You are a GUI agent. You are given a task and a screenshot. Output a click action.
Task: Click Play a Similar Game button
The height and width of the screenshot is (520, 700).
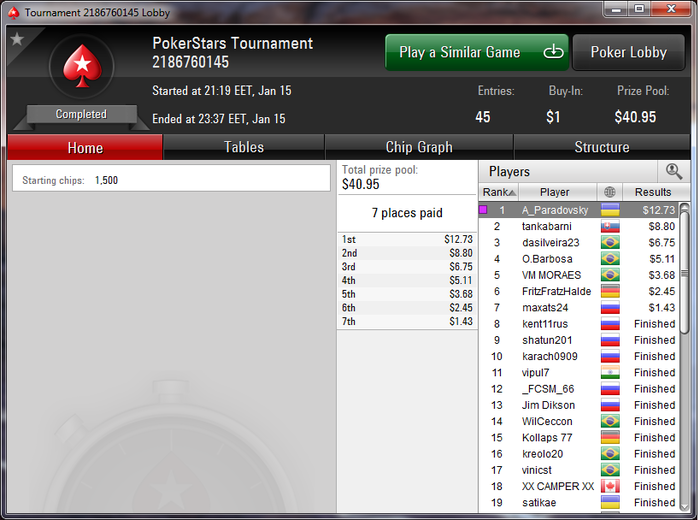(x=477, y=52)
